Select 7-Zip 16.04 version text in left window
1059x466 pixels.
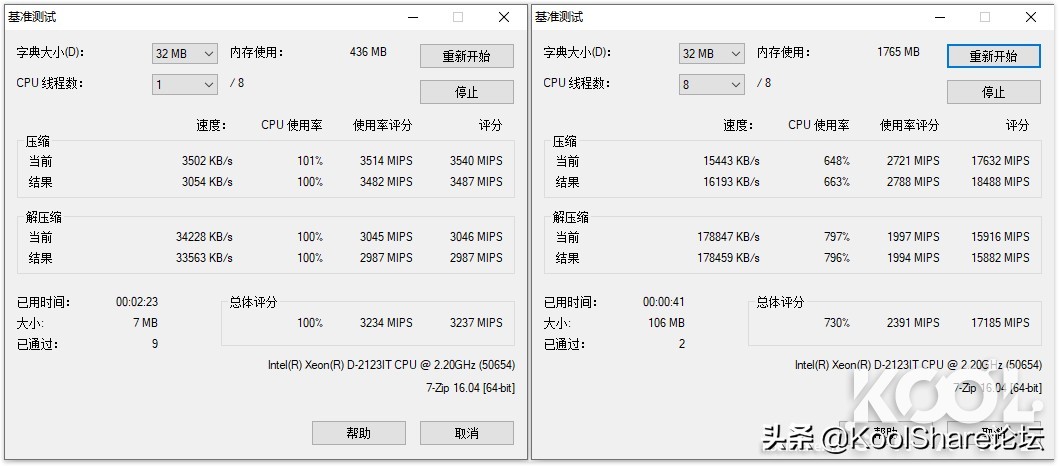[x=470, y=388]
